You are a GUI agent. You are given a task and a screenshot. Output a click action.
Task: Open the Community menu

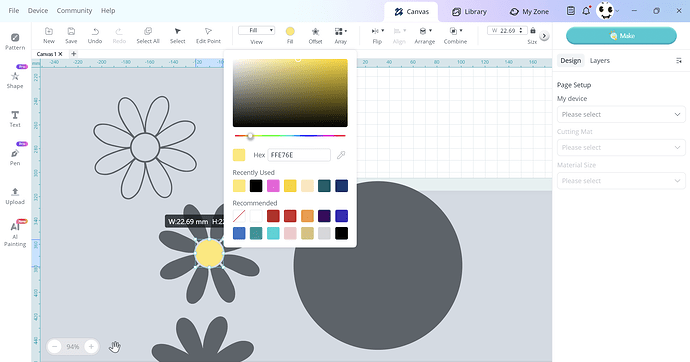[x=74, y=11]
